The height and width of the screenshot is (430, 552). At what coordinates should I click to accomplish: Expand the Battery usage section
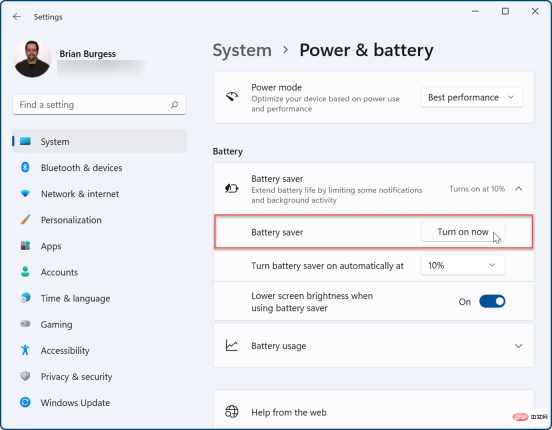coord(518,346)
